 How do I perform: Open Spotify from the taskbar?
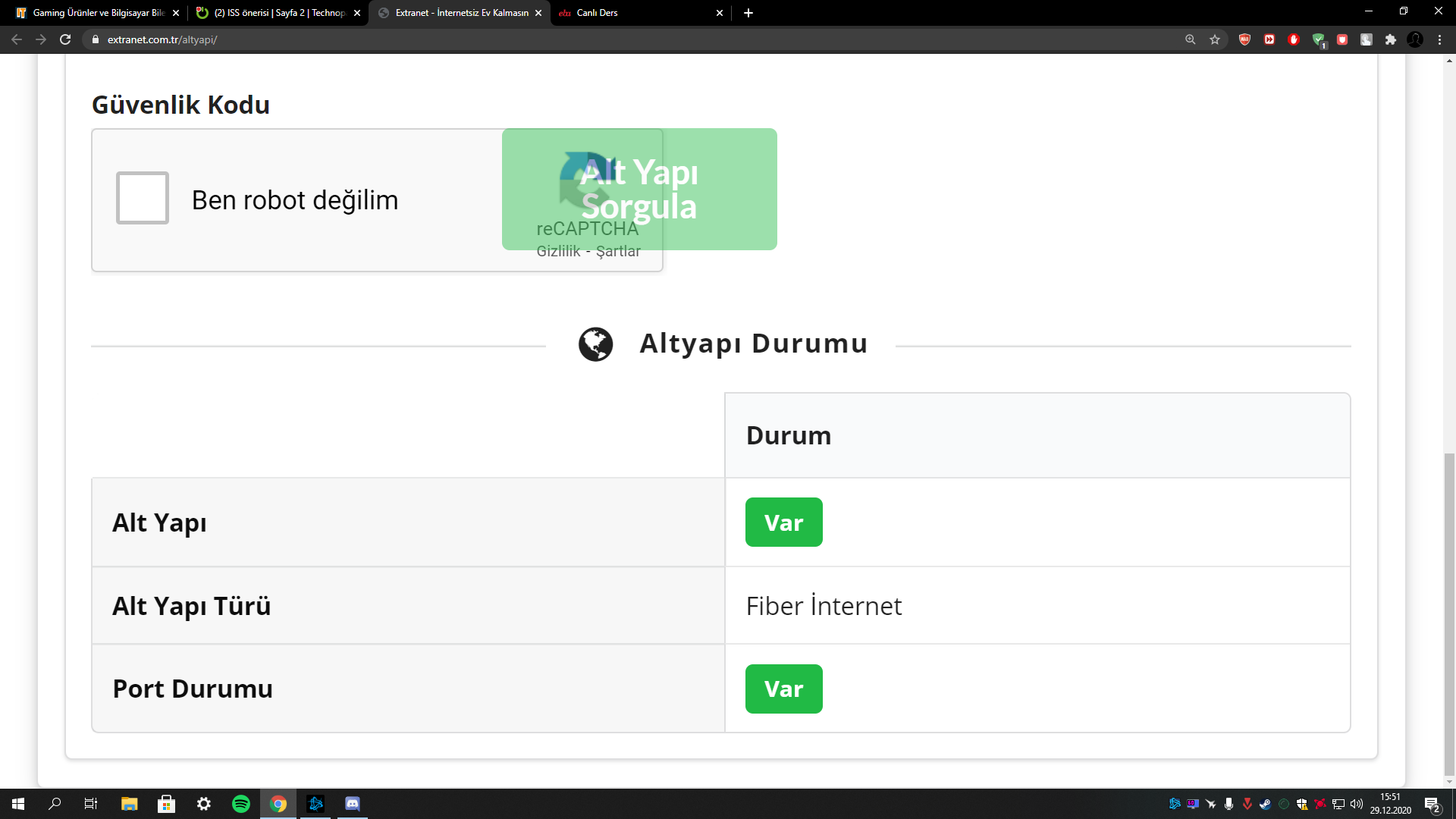click(x=241, y=804)
